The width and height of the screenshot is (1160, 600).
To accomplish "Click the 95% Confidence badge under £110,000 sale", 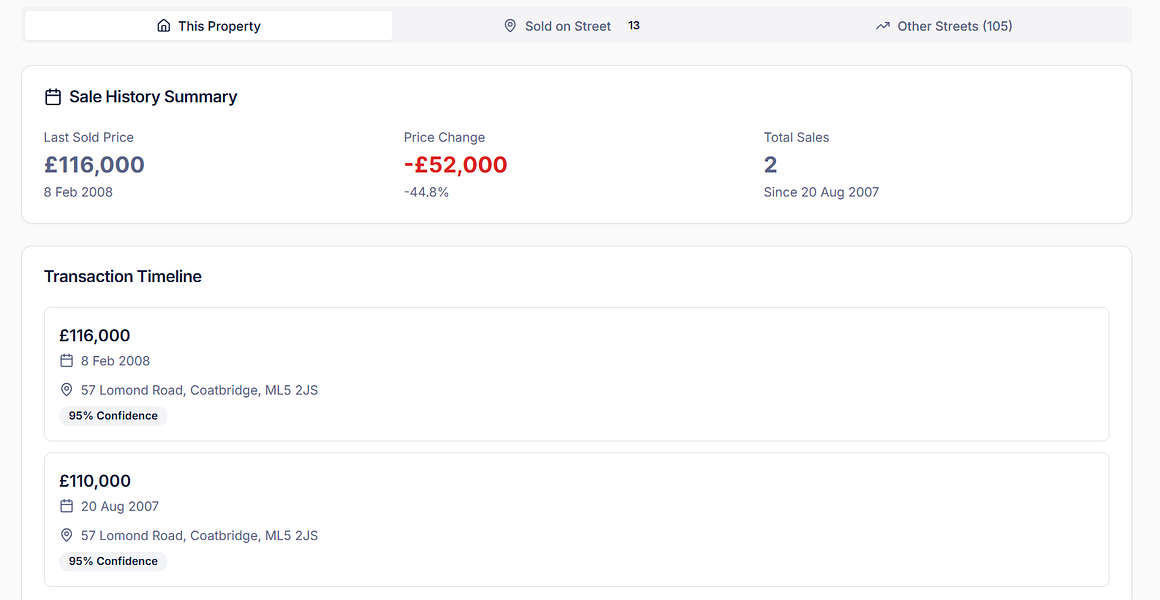I will [x=113, y=562].
